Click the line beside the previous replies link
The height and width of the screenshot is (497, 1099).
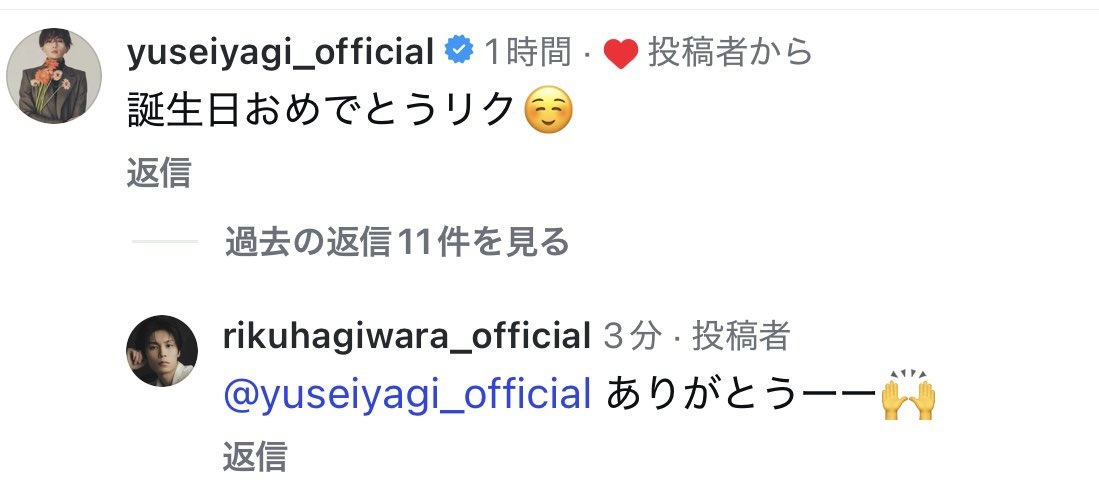pyautogui.click(x=165, y=241)
